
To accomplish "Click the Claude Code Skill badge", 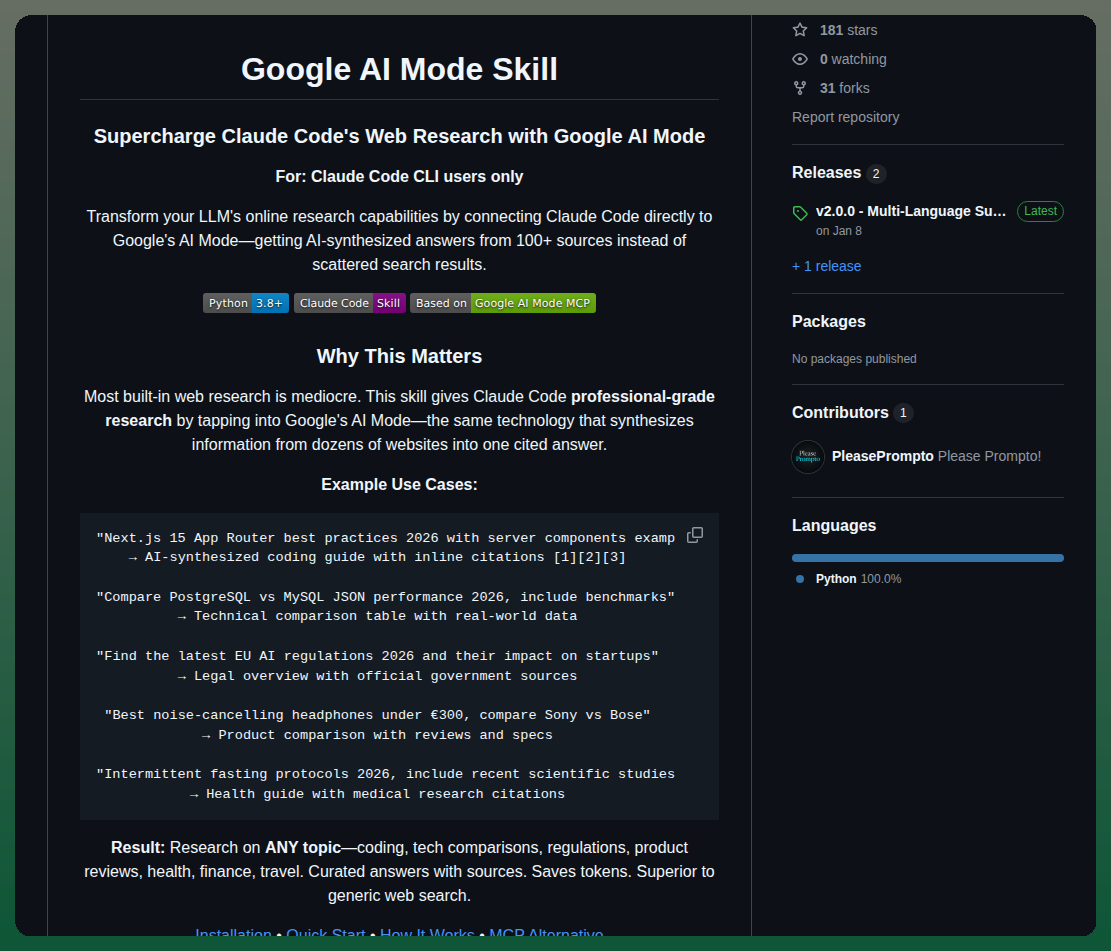I will (350, 303).
